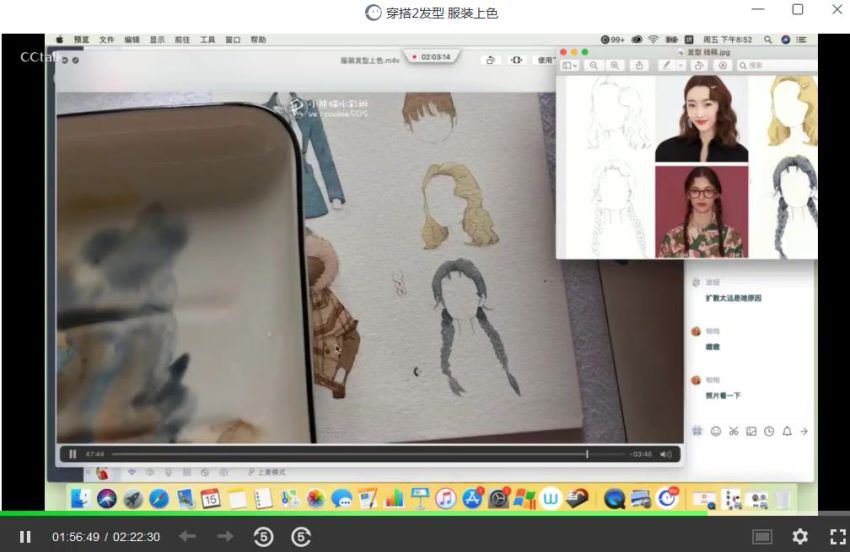This screenshot has width=850, height=552.
Task: Go to next video with right arrow
Action: tap(225, 537)
